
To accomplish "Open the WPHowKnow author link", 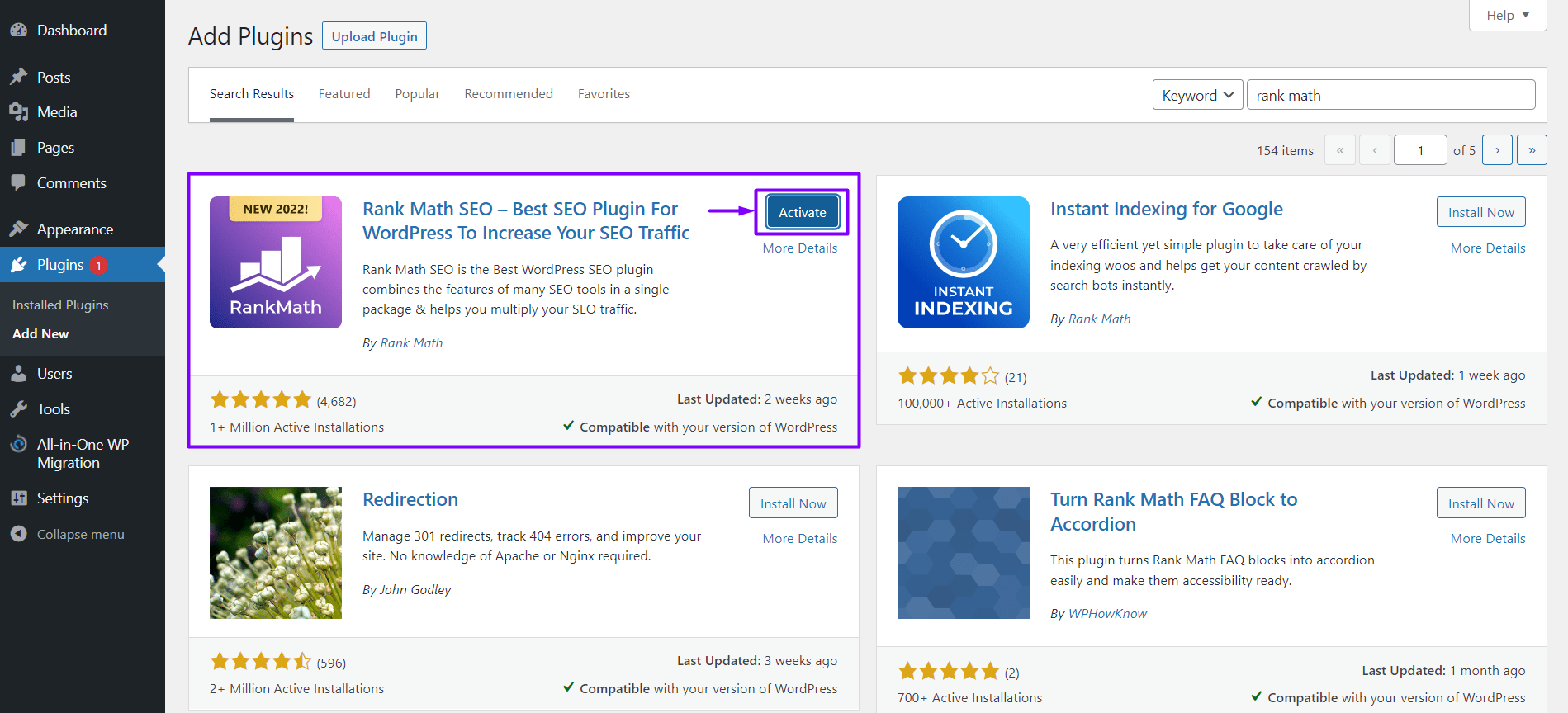I will pos(1107,613).
